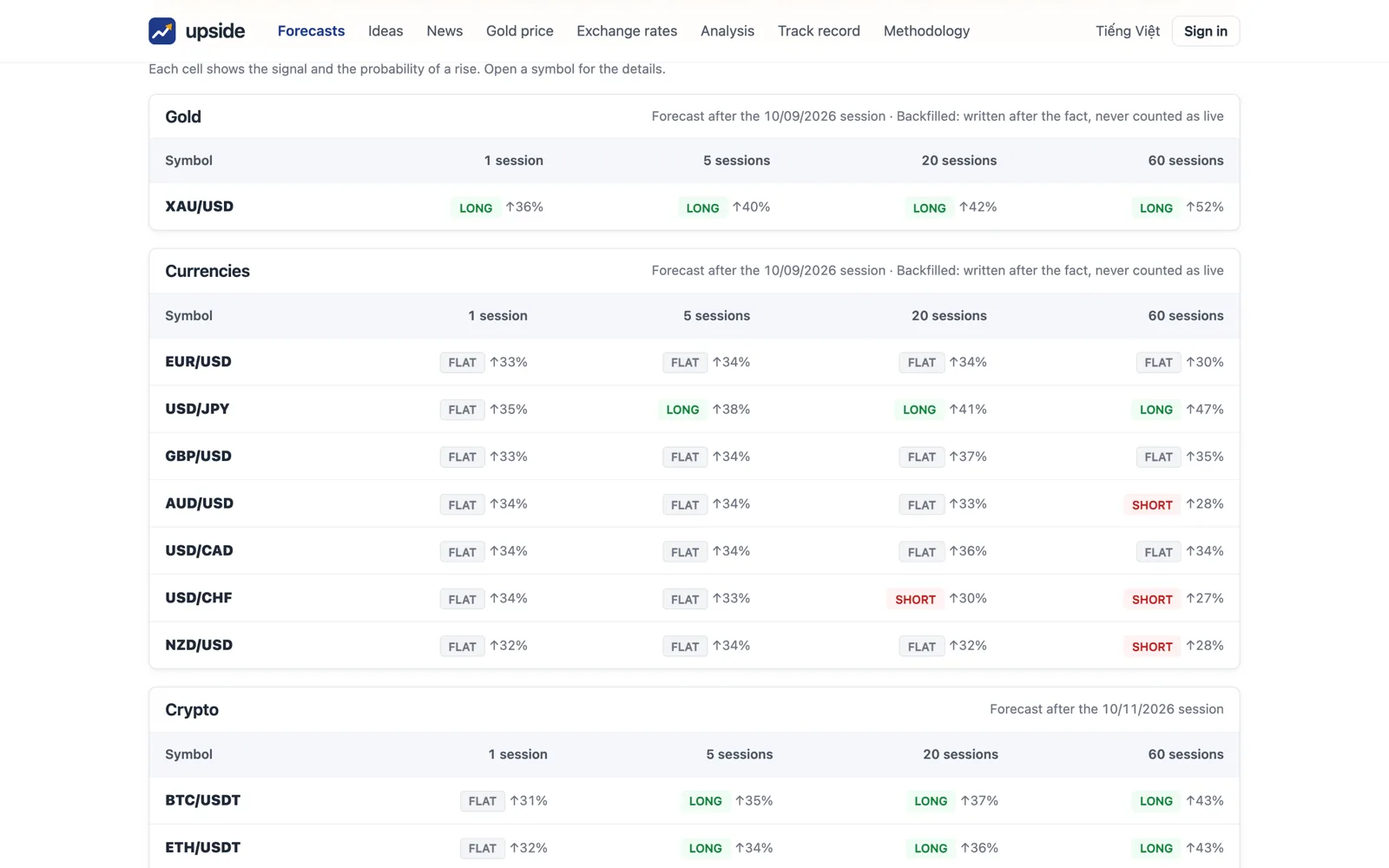Open the ETH/USDT symbol
Image resolution: width=1389 pixels, height=868 pixels.
203,848
